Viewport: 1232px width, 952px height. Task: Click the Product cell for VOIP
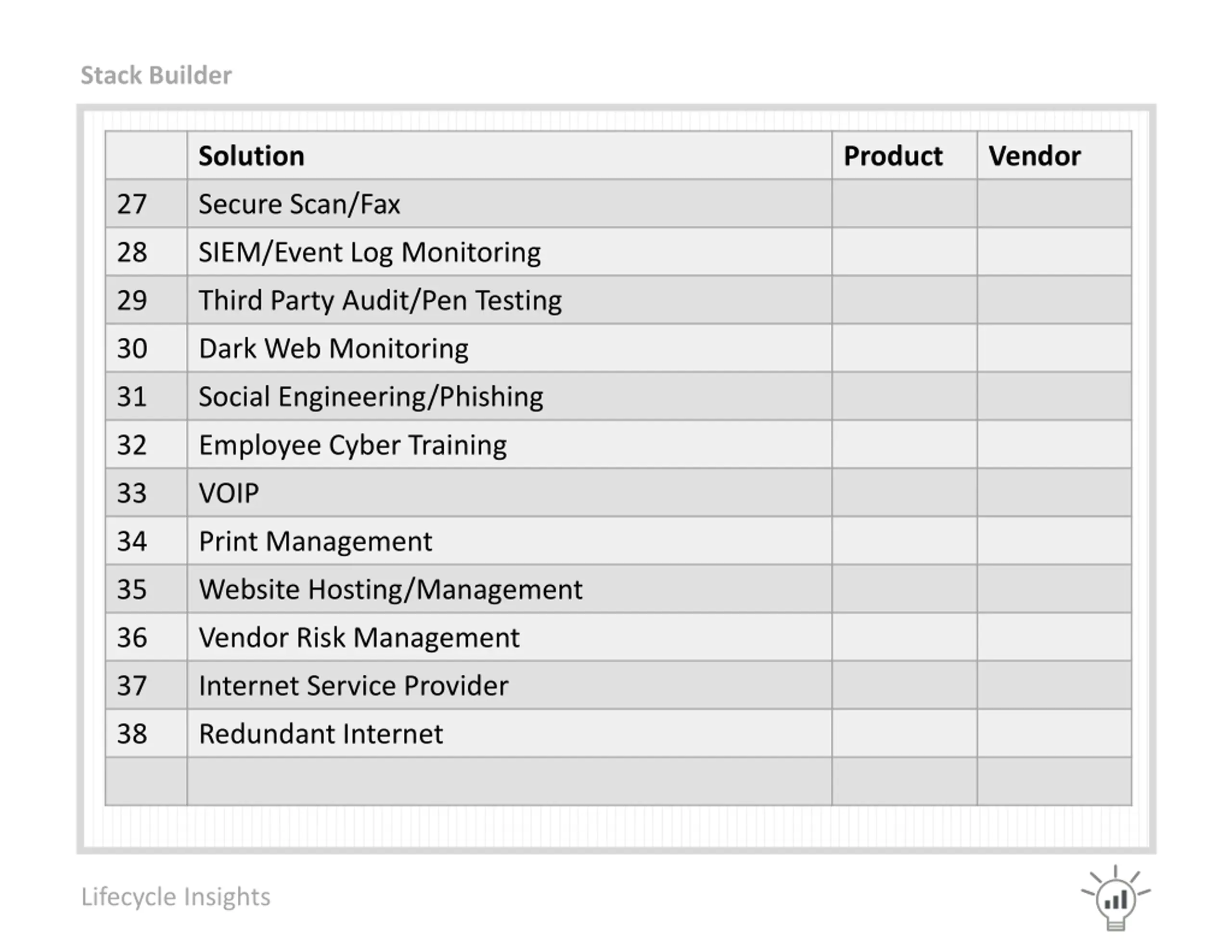904,493
